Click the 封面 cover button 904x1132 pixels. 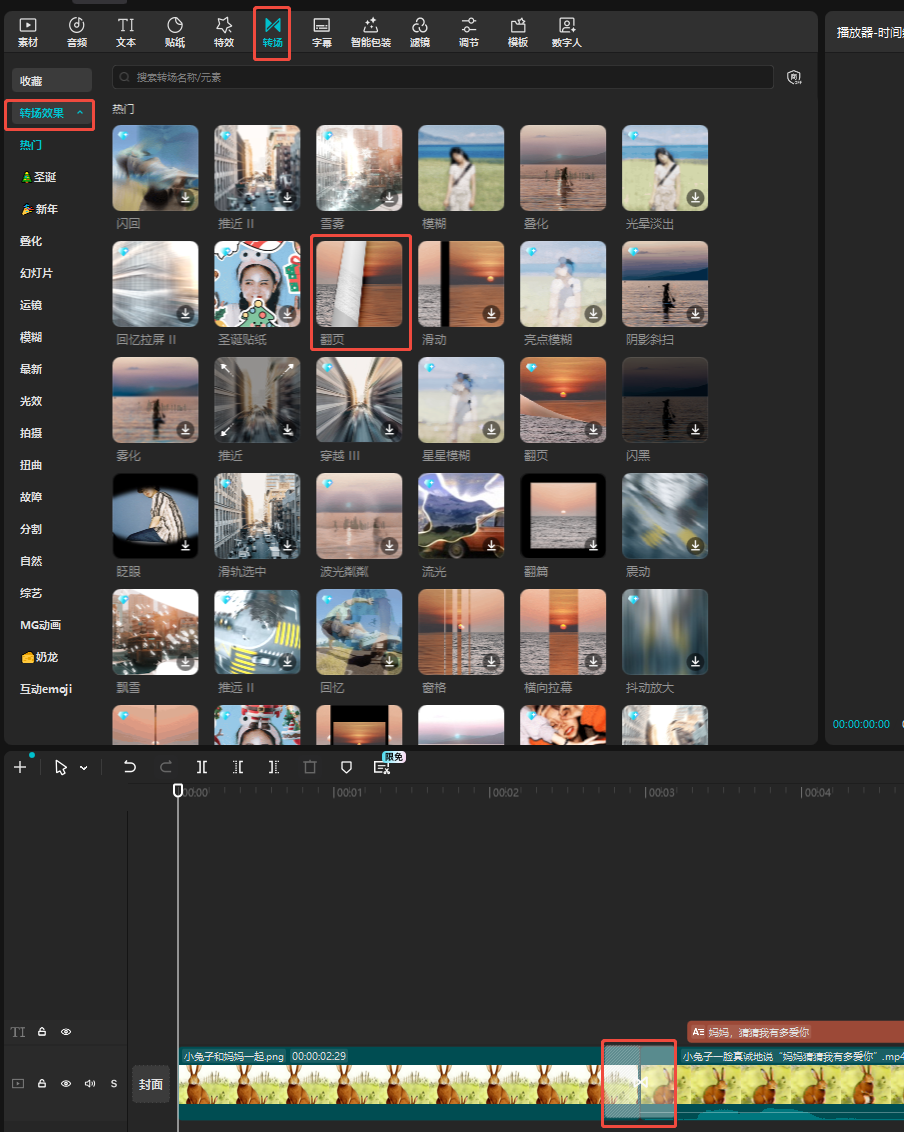tap(151, 1084)
